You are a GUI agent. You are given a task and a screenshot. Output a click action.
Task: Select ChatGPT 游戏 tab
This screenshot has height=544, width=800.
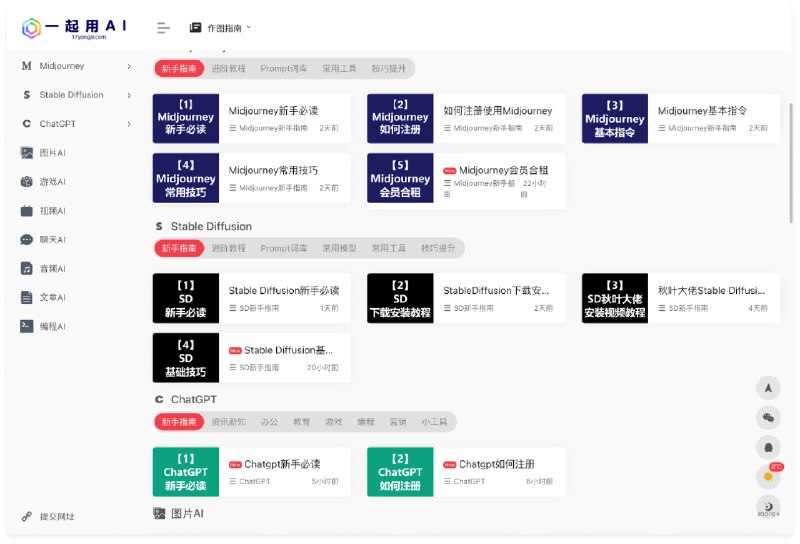334,422
